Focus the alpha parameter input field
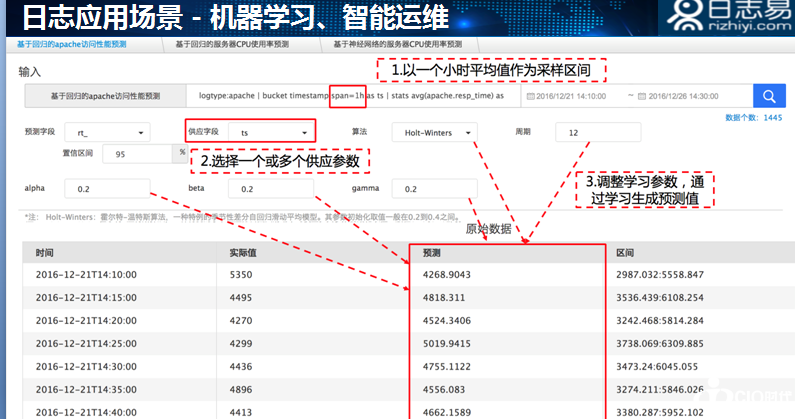The width and height of the screenshot is (795, 419). click(x=107, y=189)
